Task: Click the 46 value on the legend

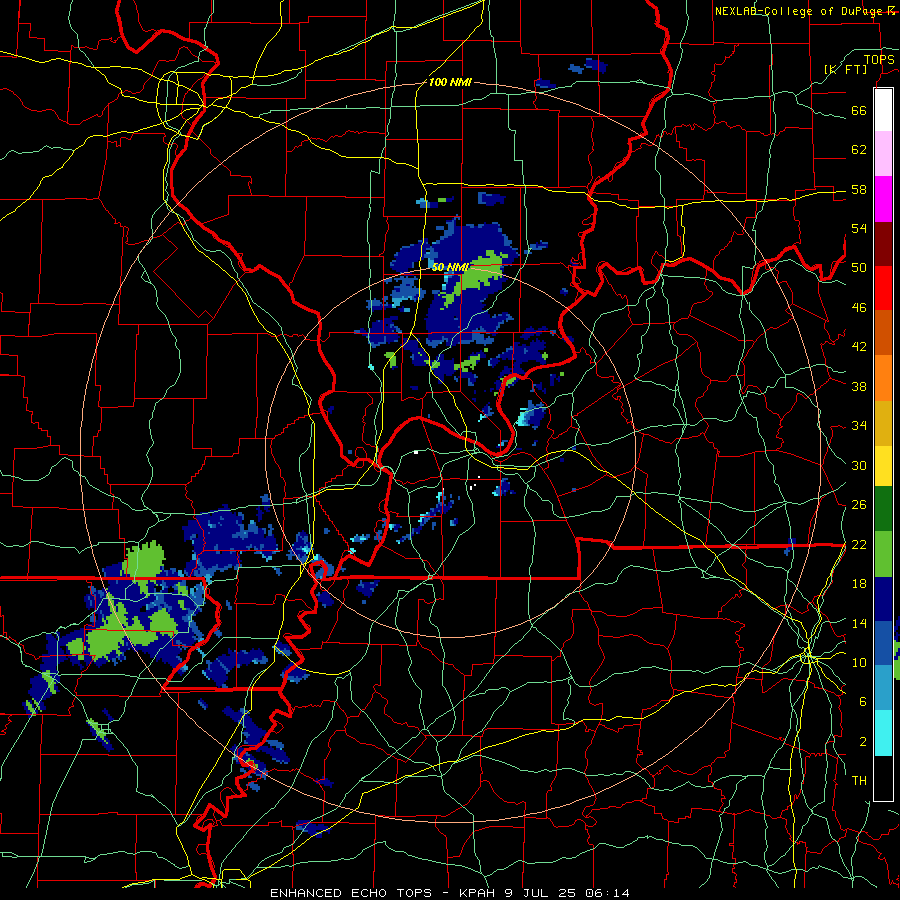Action: (859, 308)
